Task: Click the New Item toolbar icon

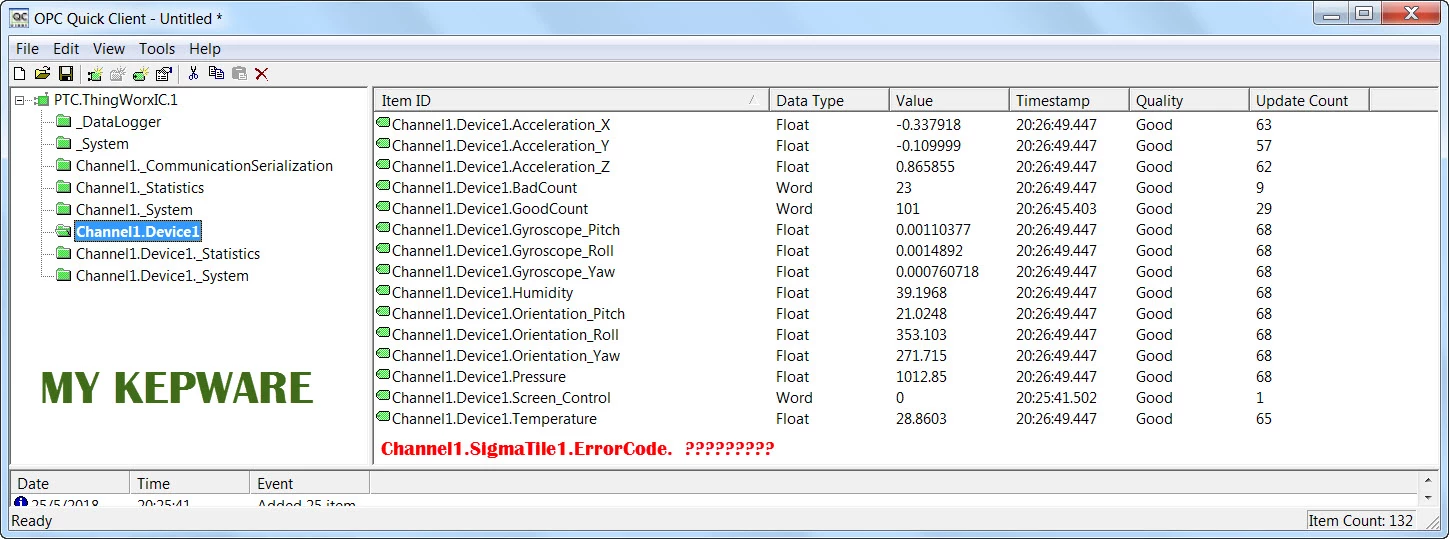Action: [141, 73]
